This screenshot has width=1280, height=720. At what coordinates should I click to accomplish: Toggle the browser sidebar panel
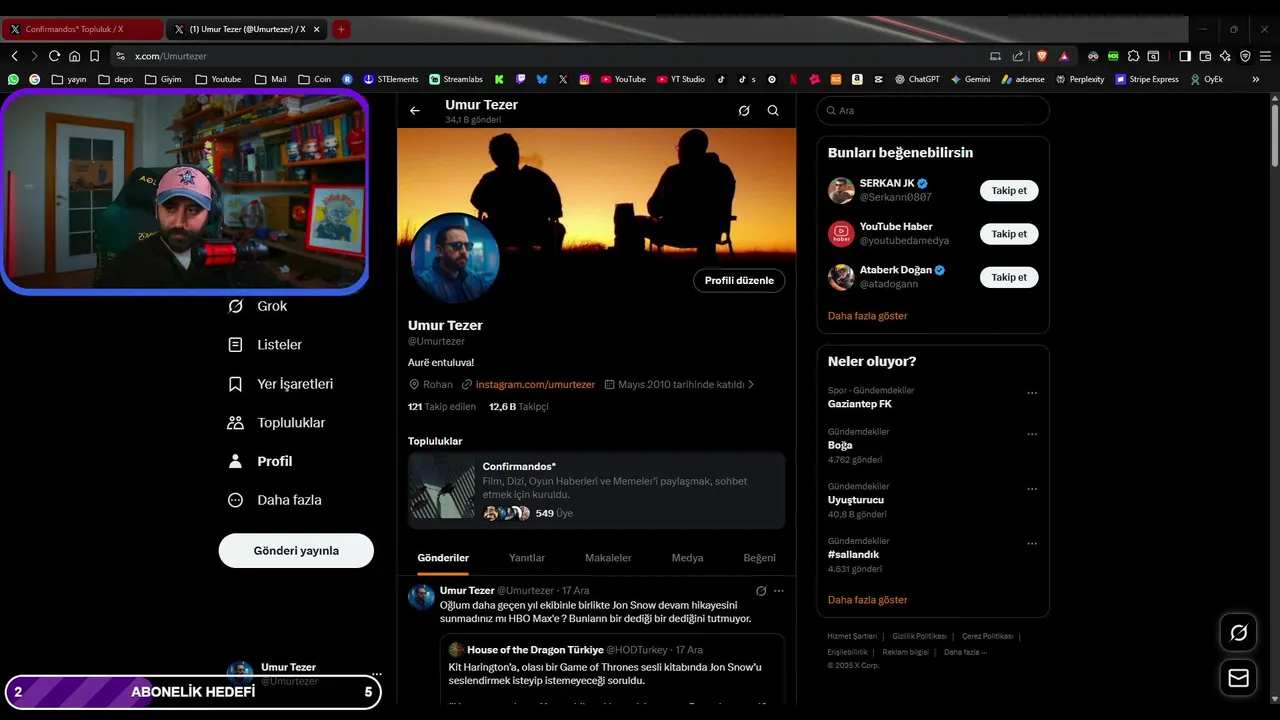coord(1185,56)
